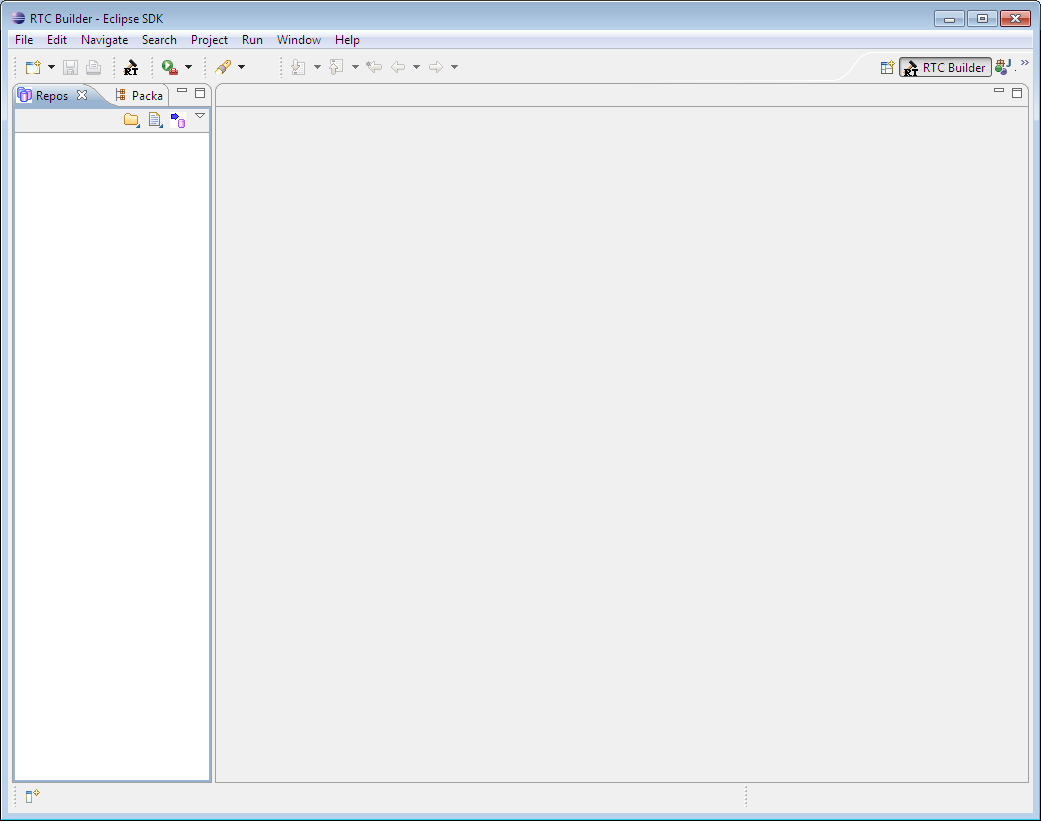The image size is (1041, 821).
Task: Maximize the Repos view panel
Action: click(200, 91)
